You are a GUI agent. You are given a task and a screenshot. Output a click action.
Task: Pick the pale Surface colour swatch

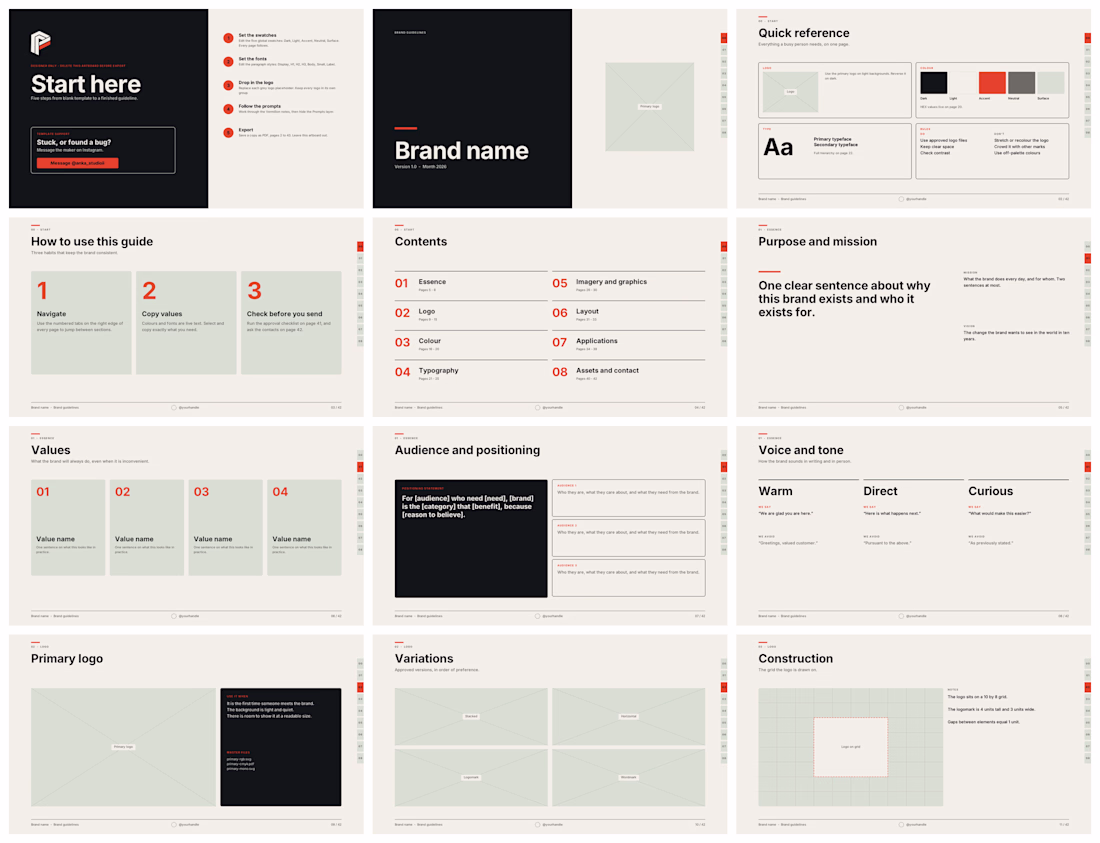1051,83
